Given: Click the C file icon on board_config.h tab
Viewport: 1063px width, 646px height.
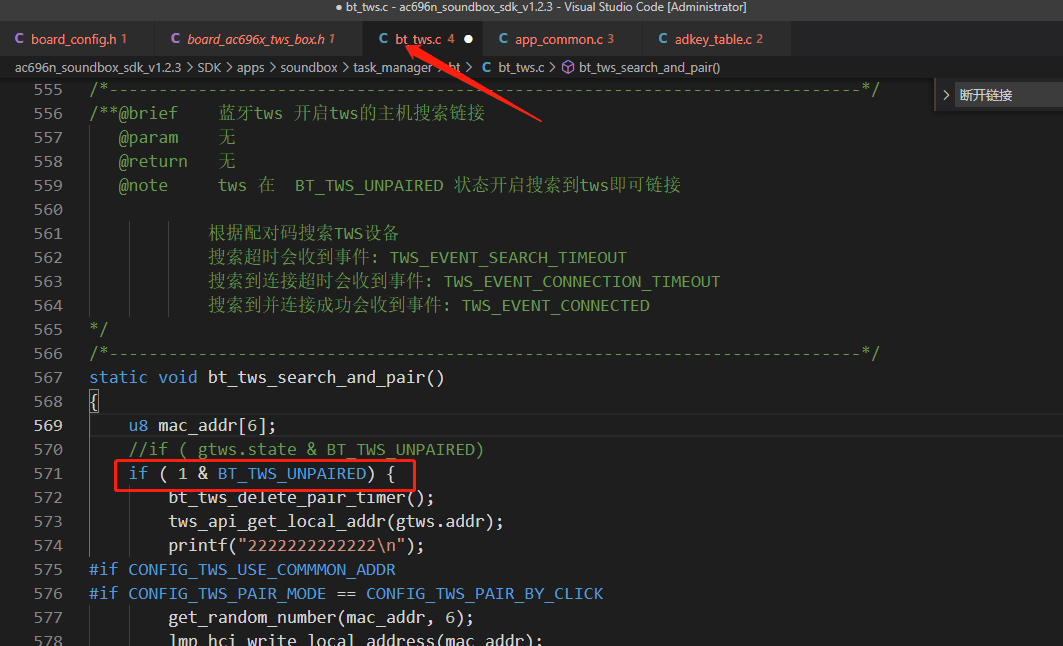Looking at the screenshot, I should 19,39.
